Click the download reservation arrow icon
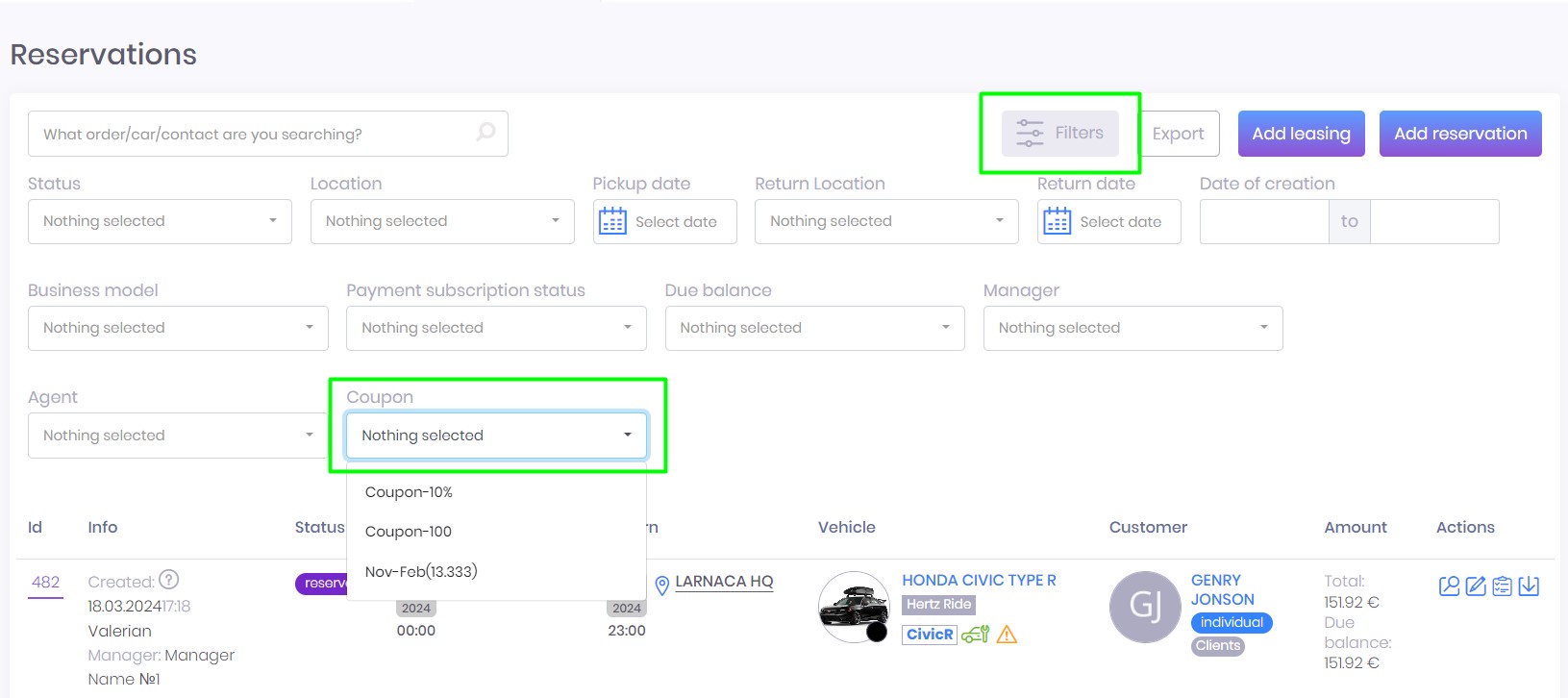1568x698 pixels. [x=1529, y=586]
